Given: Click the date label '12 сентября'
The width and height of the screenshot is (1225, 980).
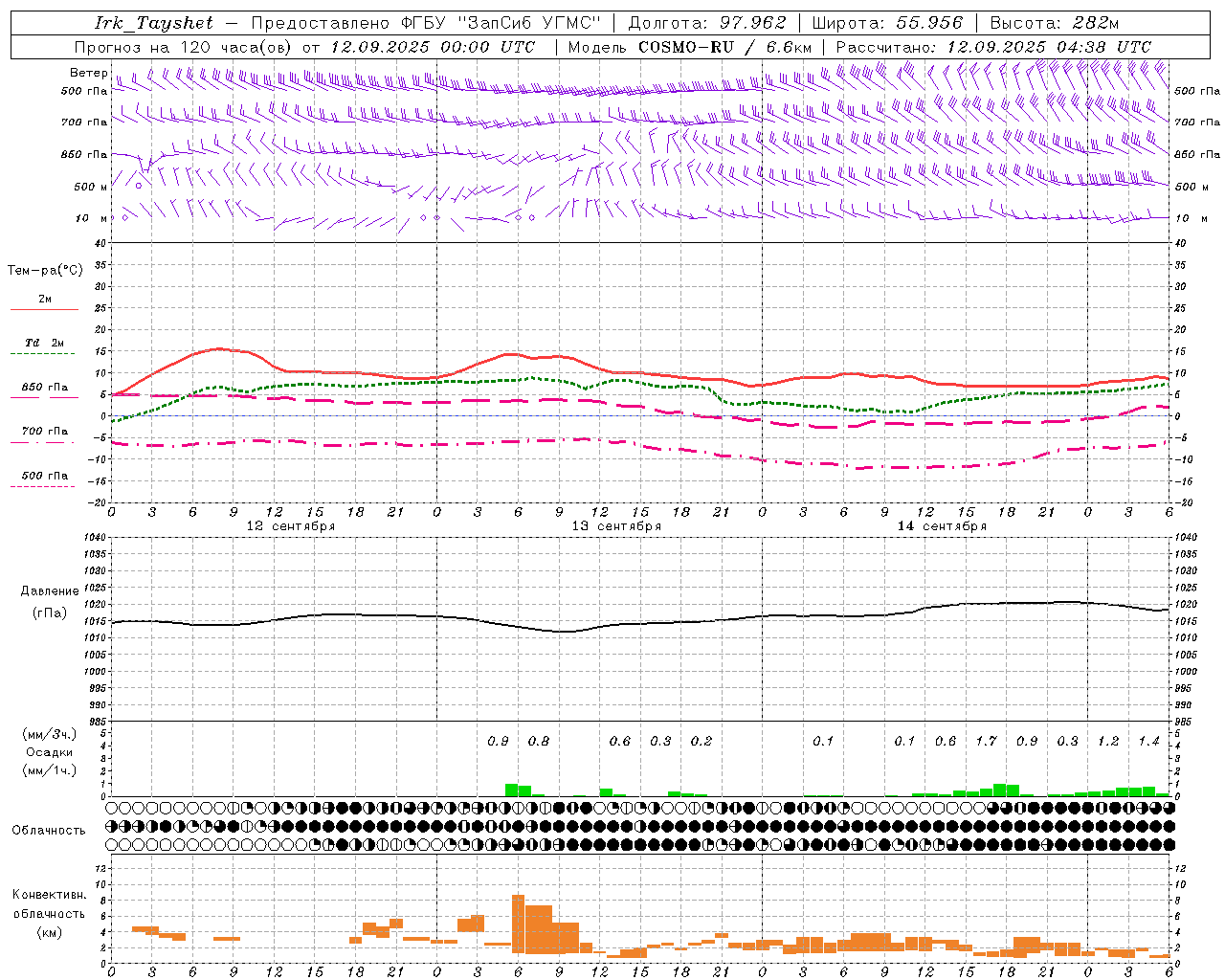Looking at the screenshot, I should pyautogui.click(x=291, y=526).
